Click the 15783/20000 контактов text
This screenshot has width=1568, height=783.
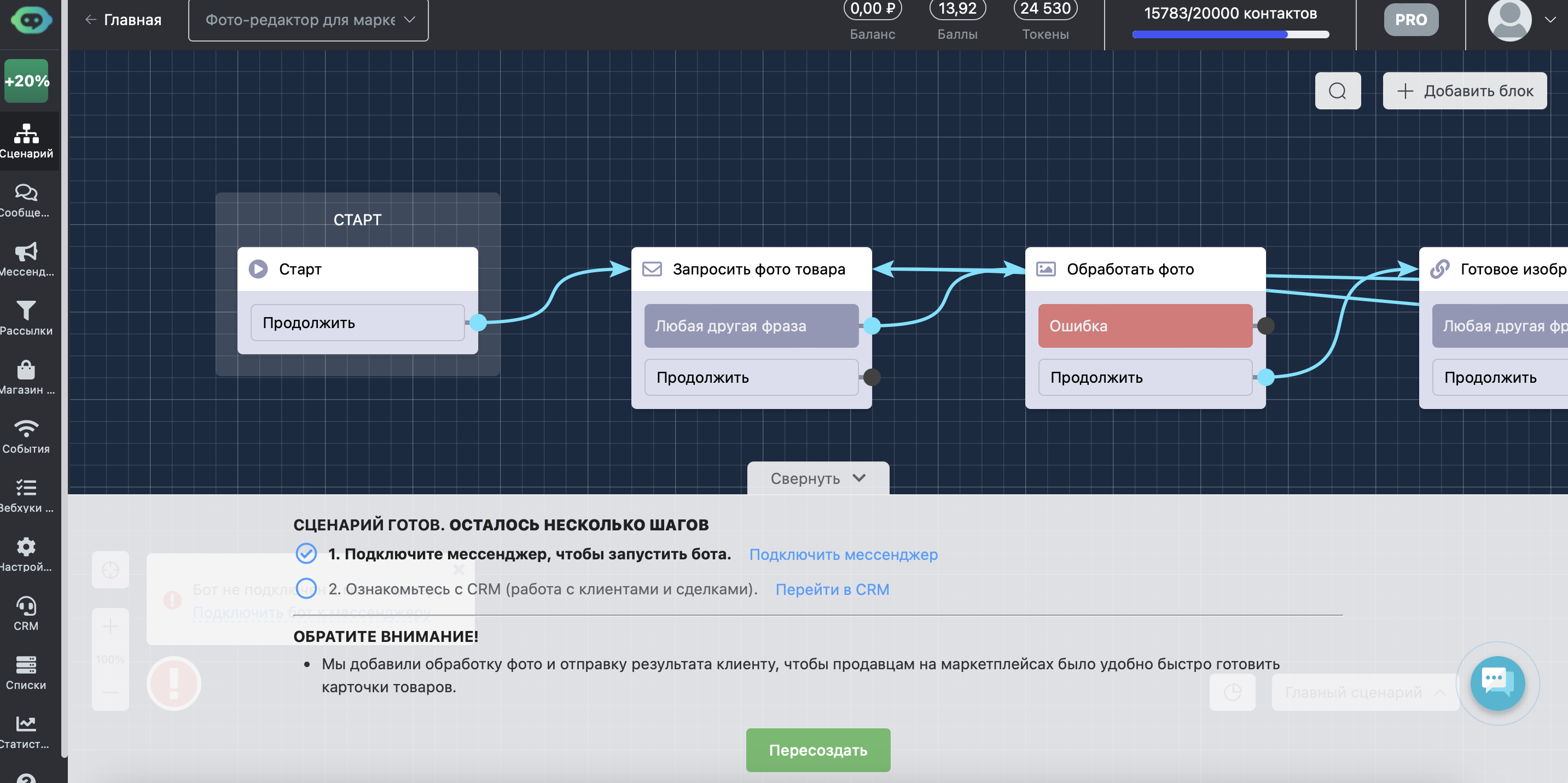(1230, 13)
